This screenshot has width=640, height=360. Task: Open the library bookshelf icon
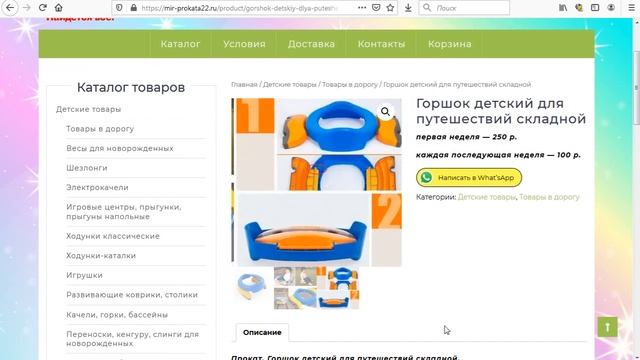click(563, 8)
